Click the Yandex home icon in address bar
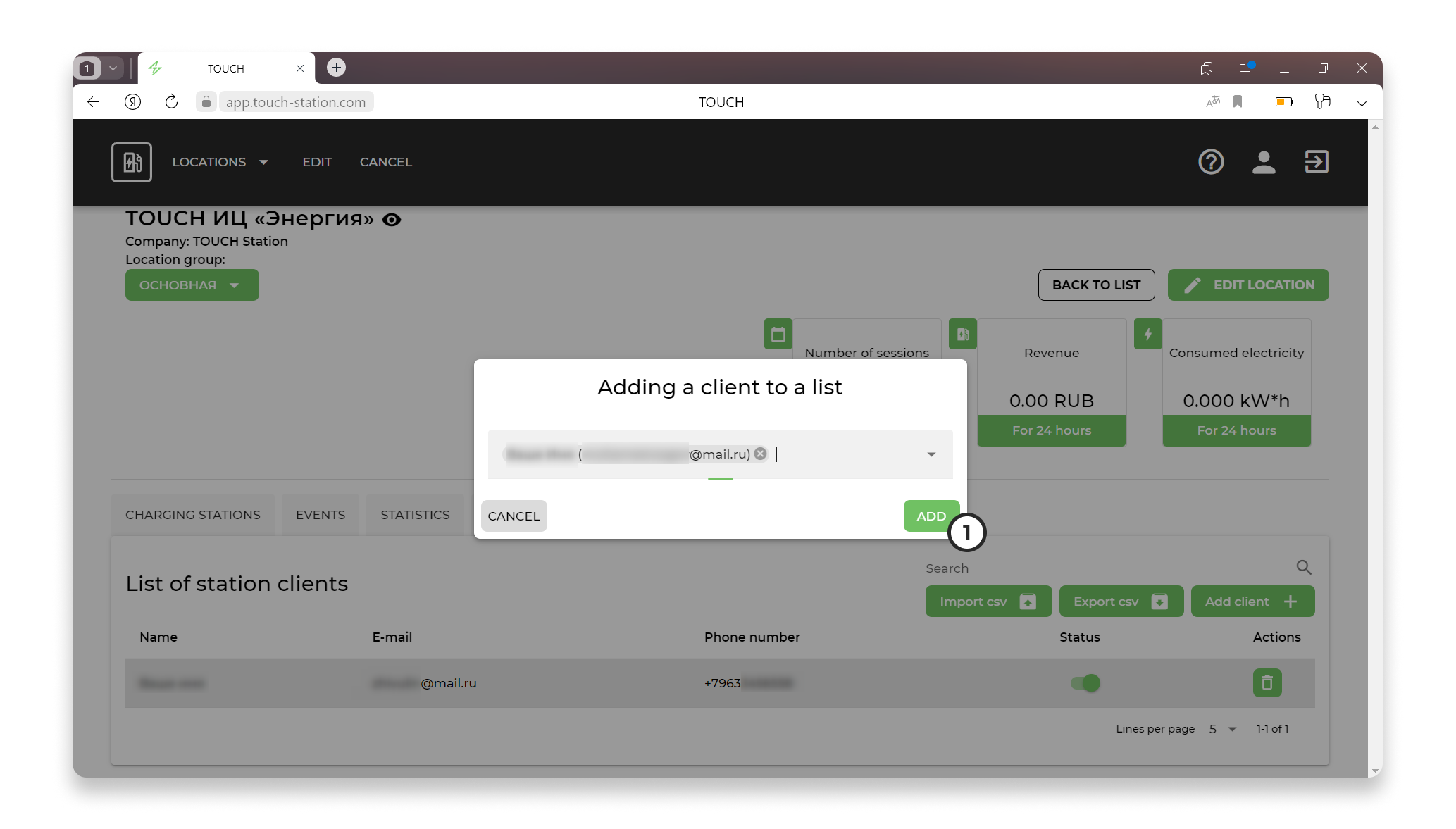This screenshot has height=829, width=1456. point(132,102)
